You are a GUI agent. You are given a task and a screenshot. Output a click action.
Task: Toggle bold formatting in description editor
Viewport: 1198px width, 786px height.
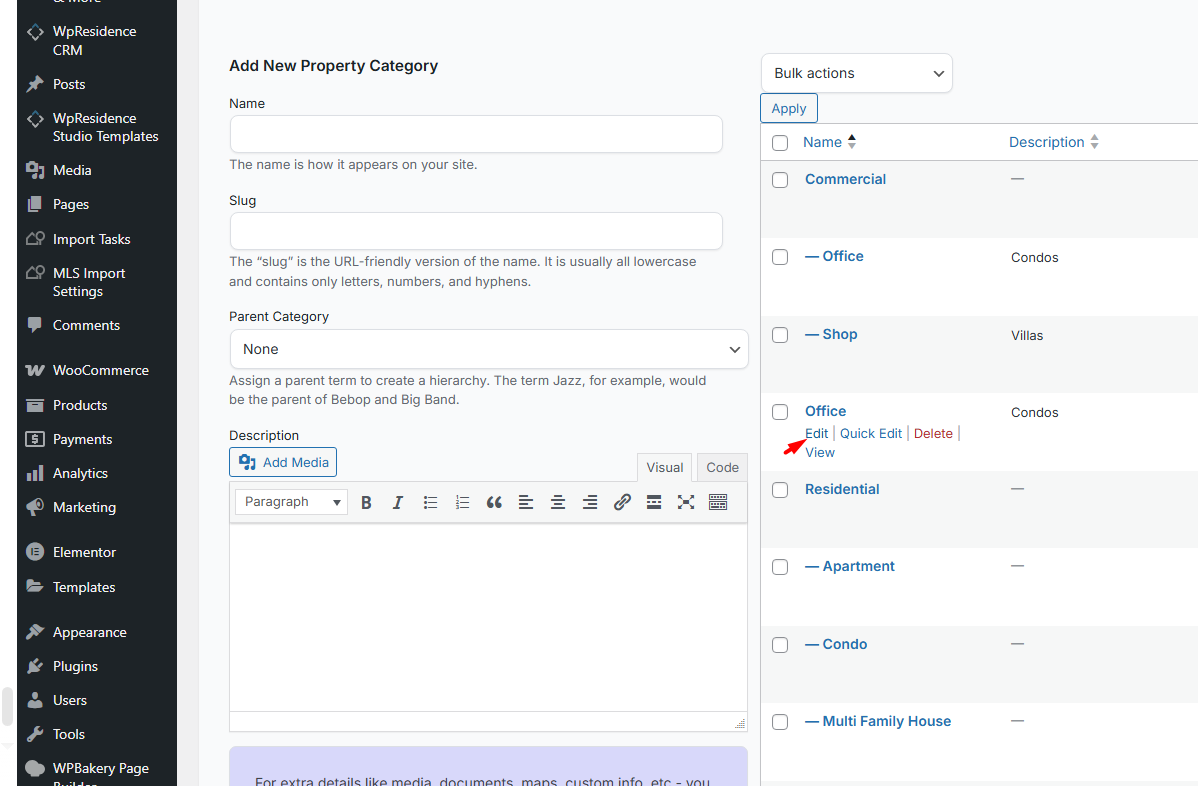point(366,502)
